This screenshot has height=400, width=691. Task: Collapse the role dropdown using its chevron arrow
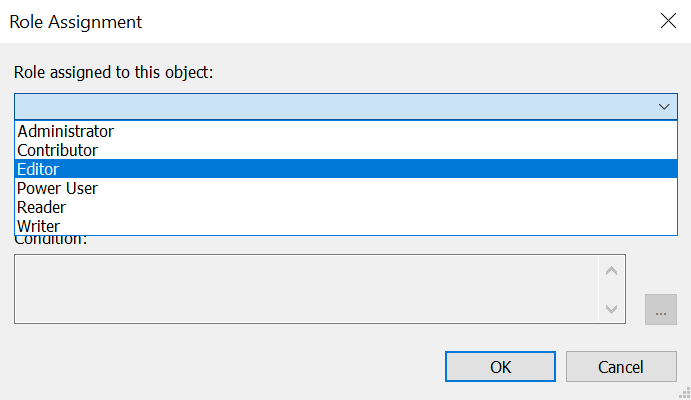click(x=663, y=106)
